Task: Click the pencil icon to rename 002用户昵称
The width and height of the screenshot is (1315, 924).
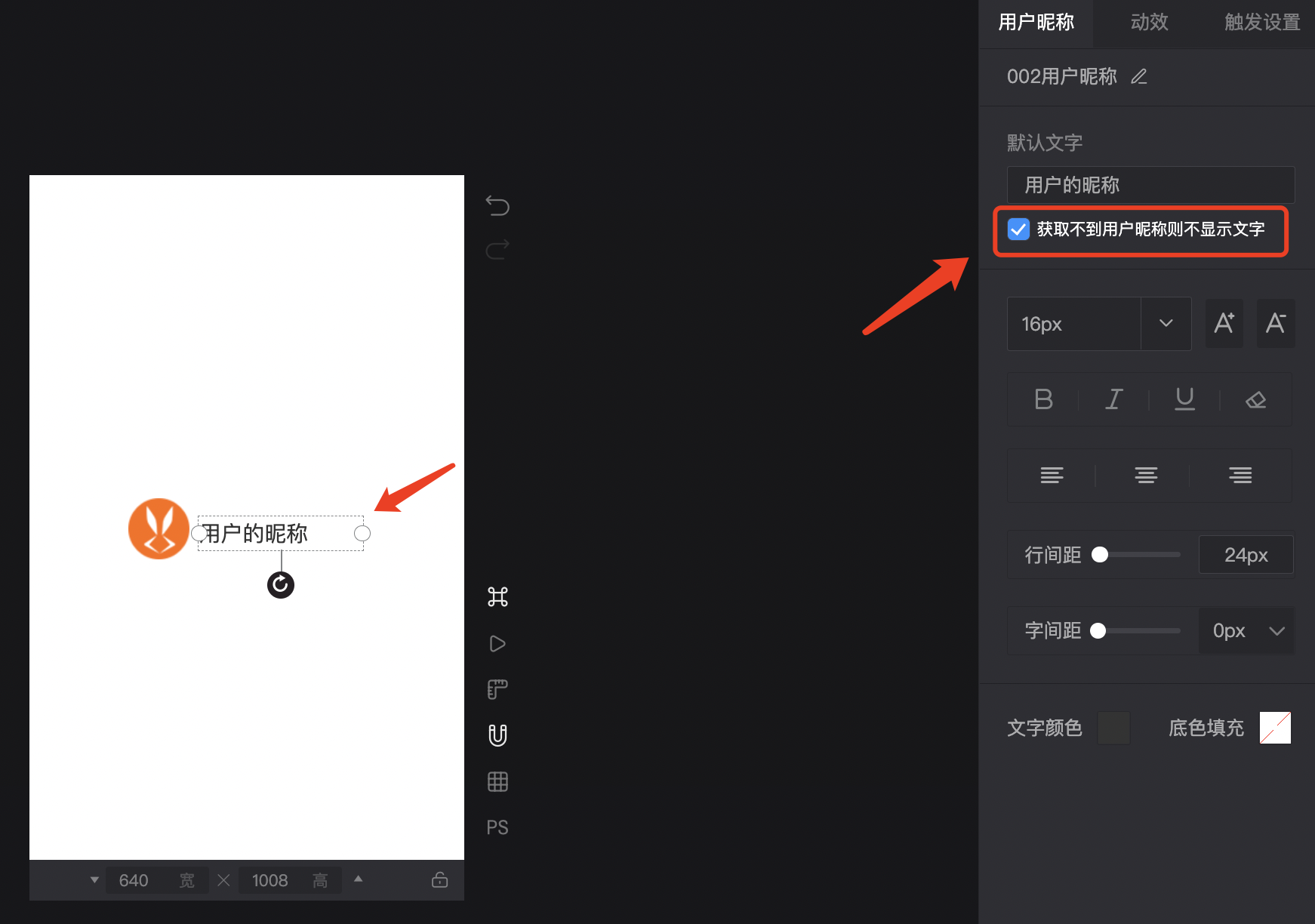Action: [x=1139, y=76]
